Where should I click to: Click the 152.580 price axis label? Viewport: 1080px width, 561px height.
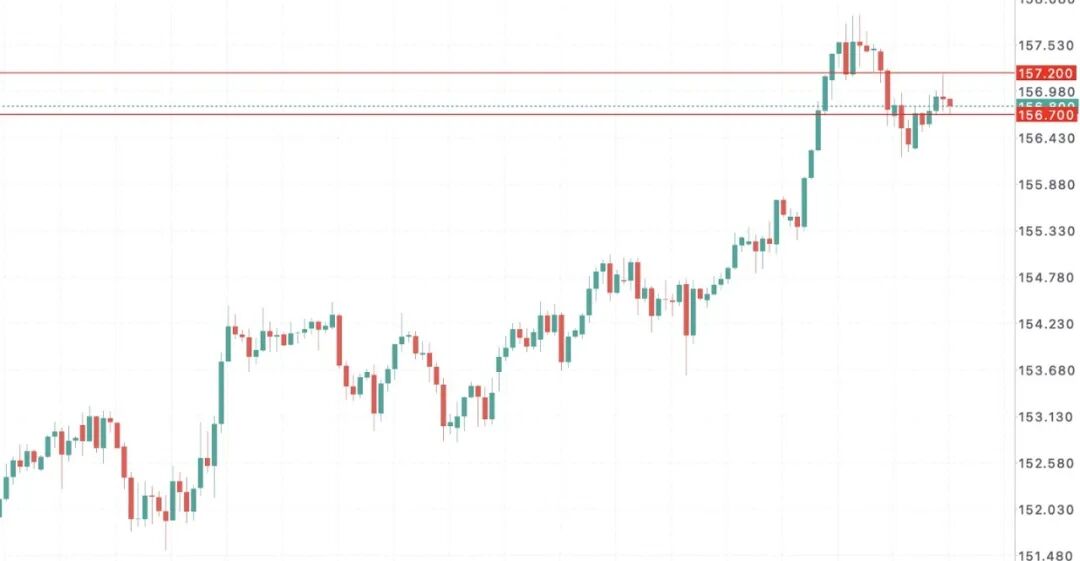[1046, 464]
